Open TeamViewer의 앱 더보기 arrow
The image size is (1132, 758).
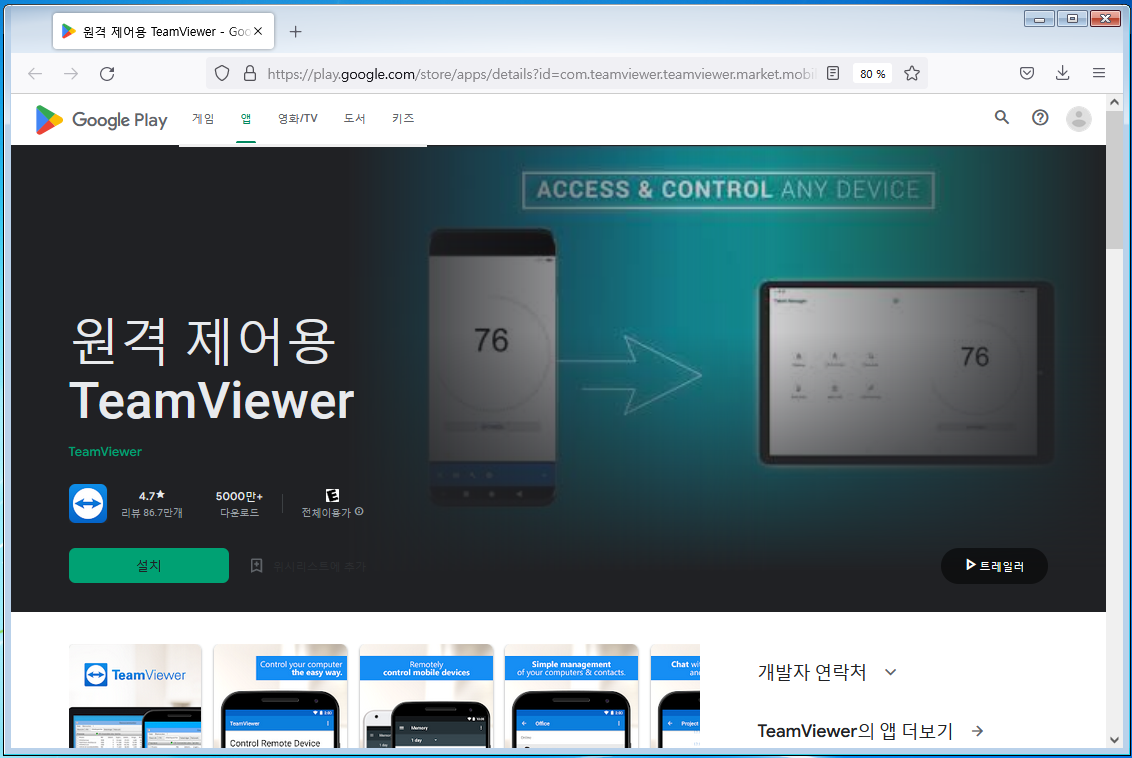pyautogui.click(x=978, y=731)
